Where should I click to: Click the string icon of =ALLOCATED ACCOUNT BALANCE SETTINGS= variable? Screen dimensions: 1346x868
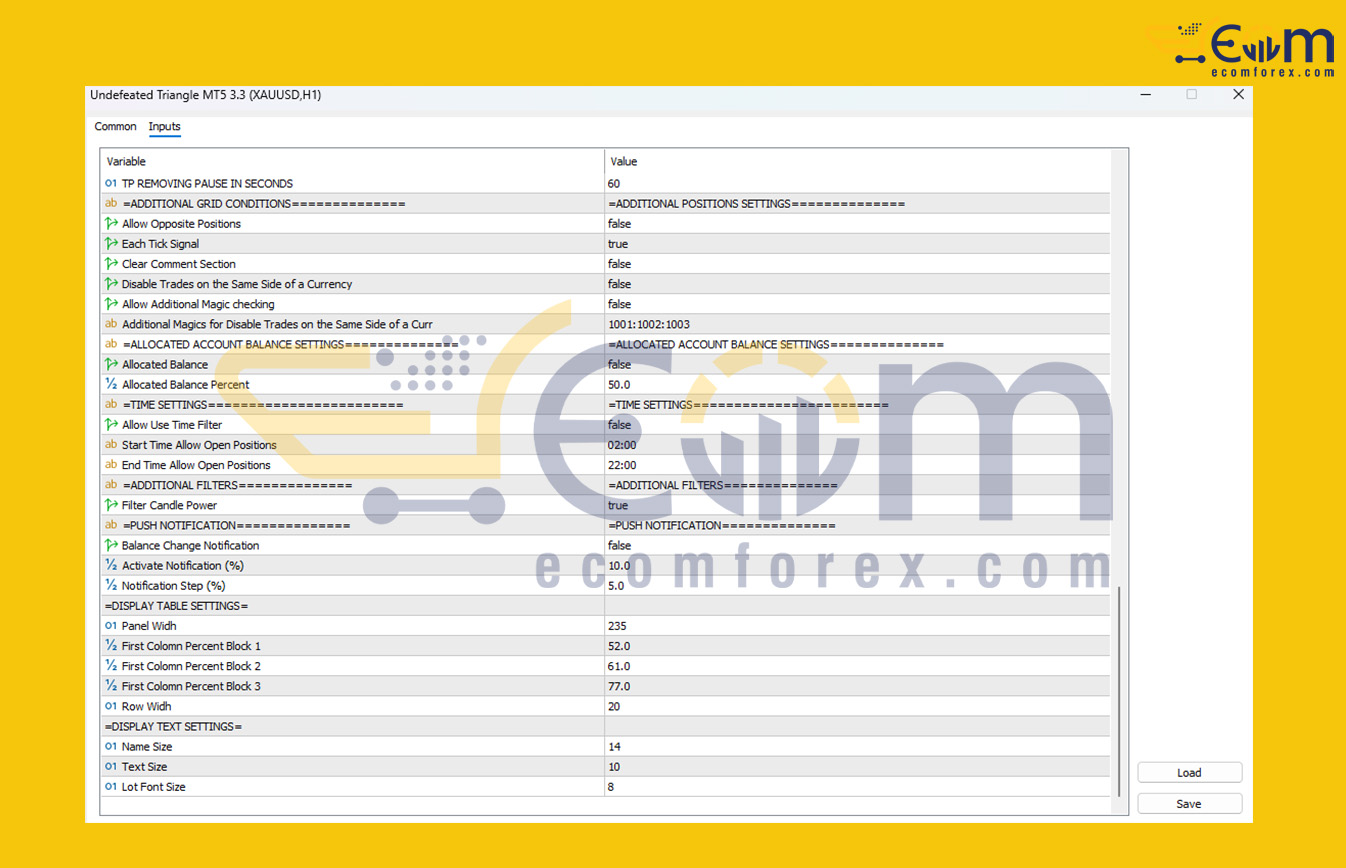(111, 344)
